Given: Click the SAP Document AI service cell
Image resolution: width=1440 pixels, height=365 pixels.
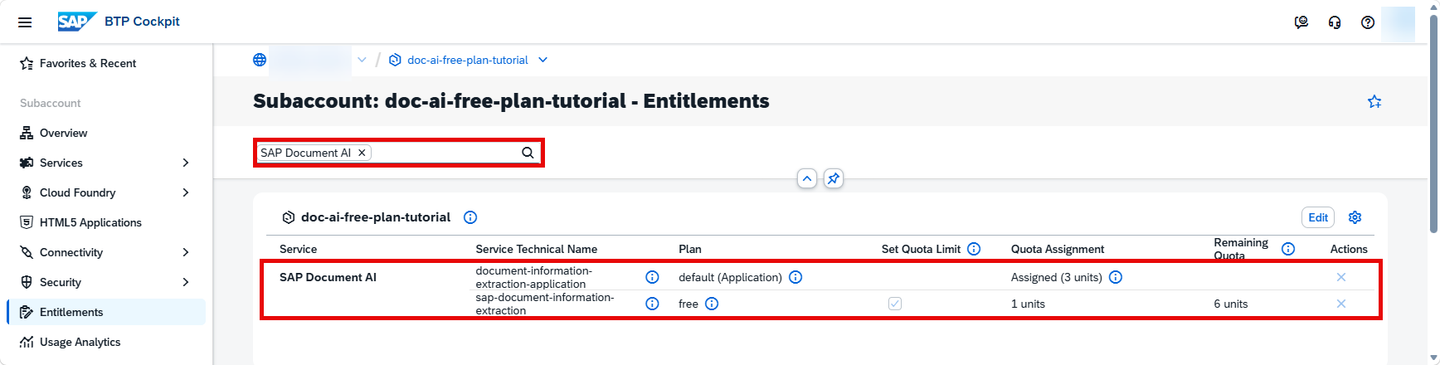Looking at the screenshot, I should coord(329,277).
